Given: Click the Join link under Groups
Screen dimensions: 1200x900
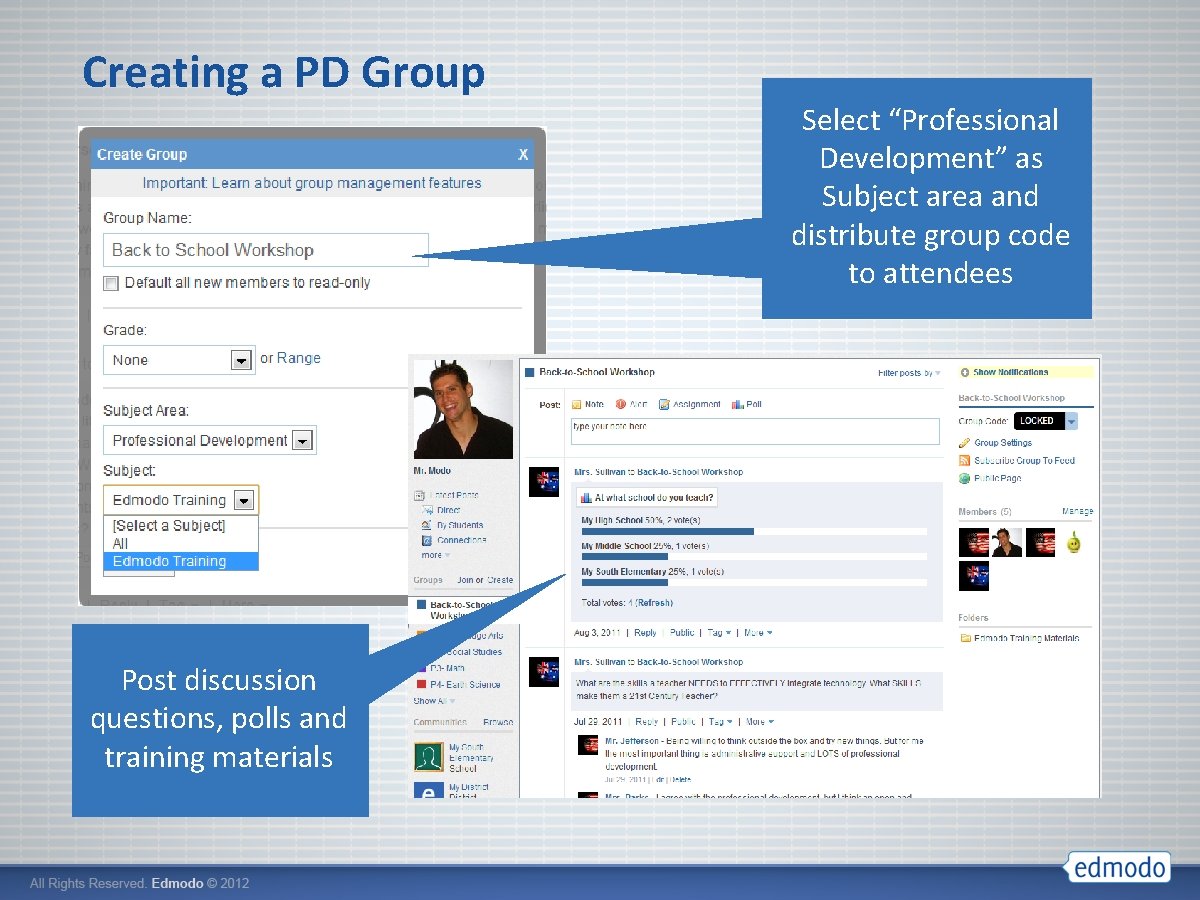Looking at the screenshot, I should tap(464, 580).
